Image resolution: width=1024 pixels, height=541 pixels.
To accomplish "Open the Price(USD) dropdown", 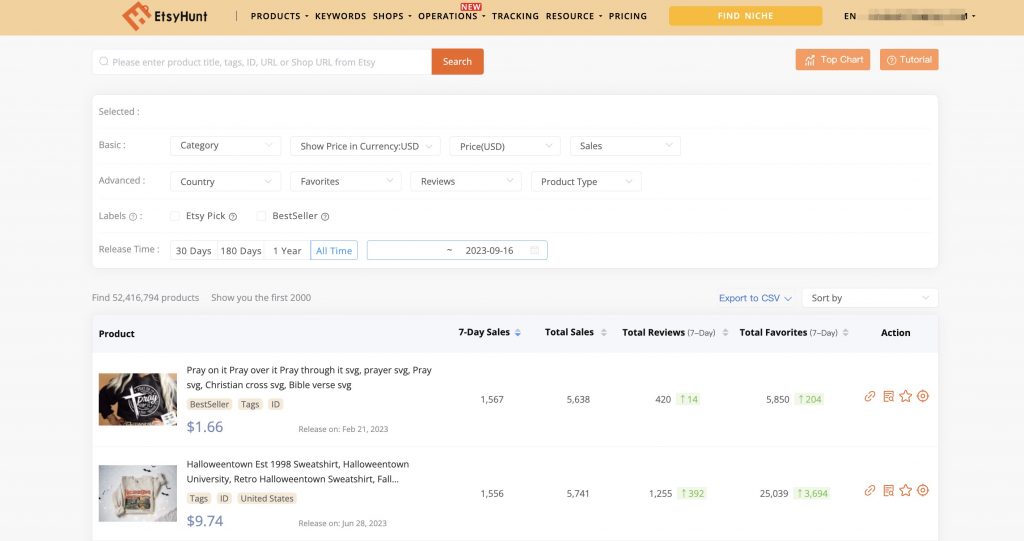I will coord(505,146).
